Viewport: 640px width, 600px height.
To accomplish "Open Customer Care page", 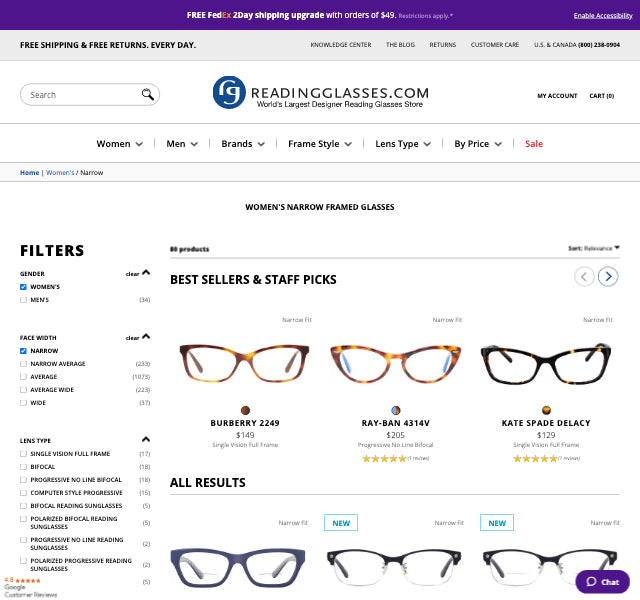I will click(x=495, y=45).
